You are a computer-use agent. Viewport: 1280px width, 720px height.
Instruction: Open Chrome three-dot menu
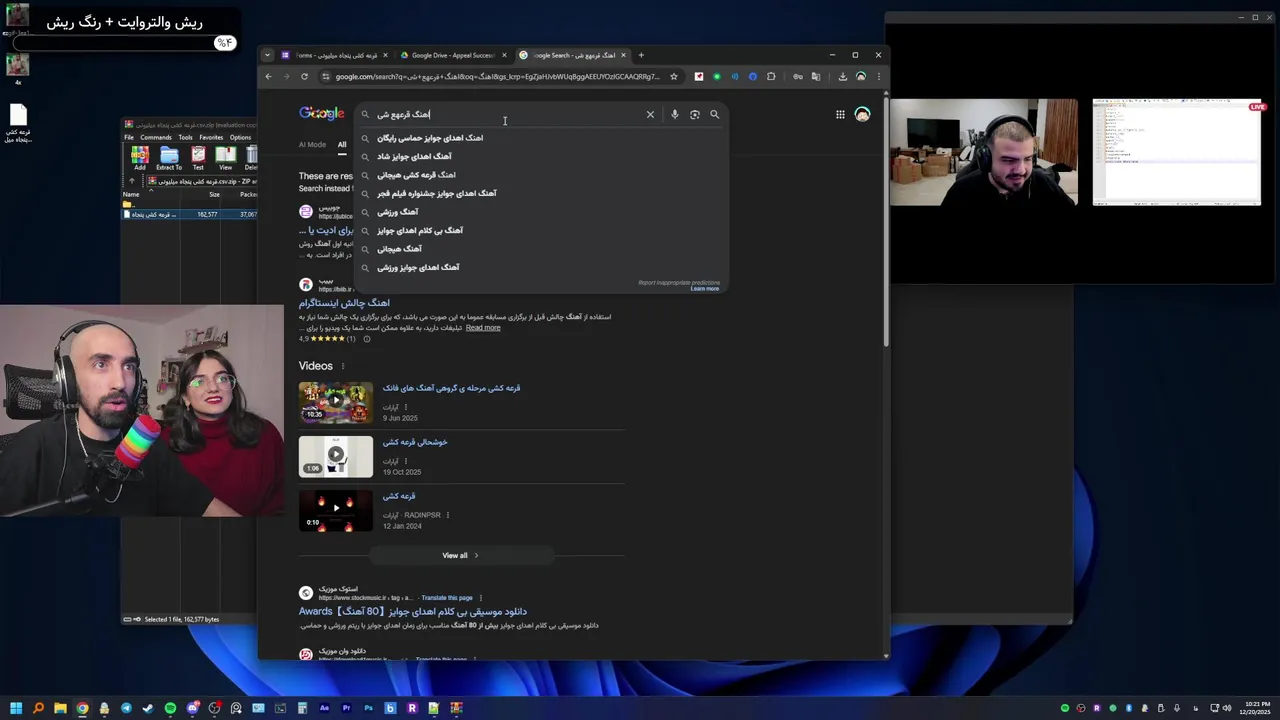pos(878,76)
